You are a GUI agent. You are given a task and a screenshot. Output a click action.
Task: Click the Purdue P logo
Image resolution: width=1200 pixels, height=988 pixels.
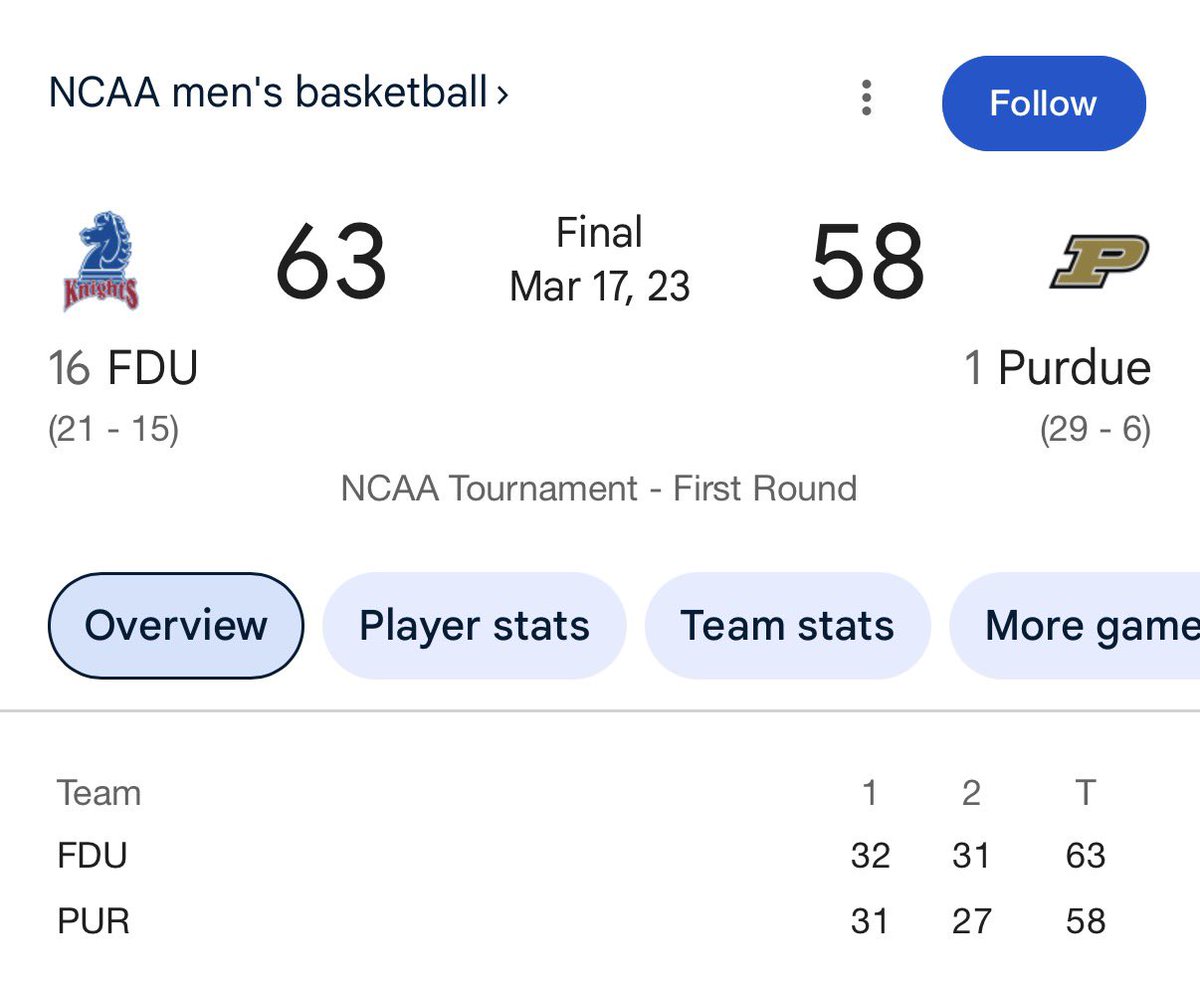pyautogui.click(x=1099, y=260)
